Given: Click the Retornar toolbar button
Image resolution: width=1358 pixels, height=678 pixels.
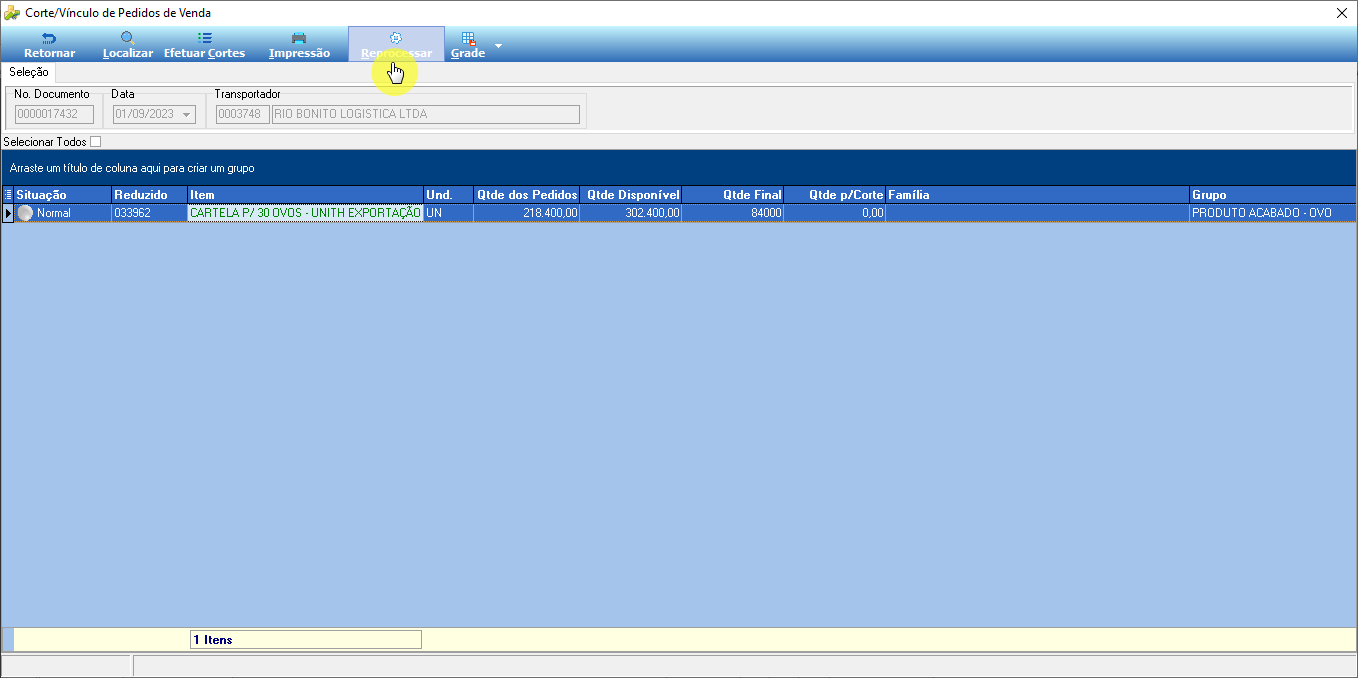Looking at the screenshot, I should [x=49, y=45].
